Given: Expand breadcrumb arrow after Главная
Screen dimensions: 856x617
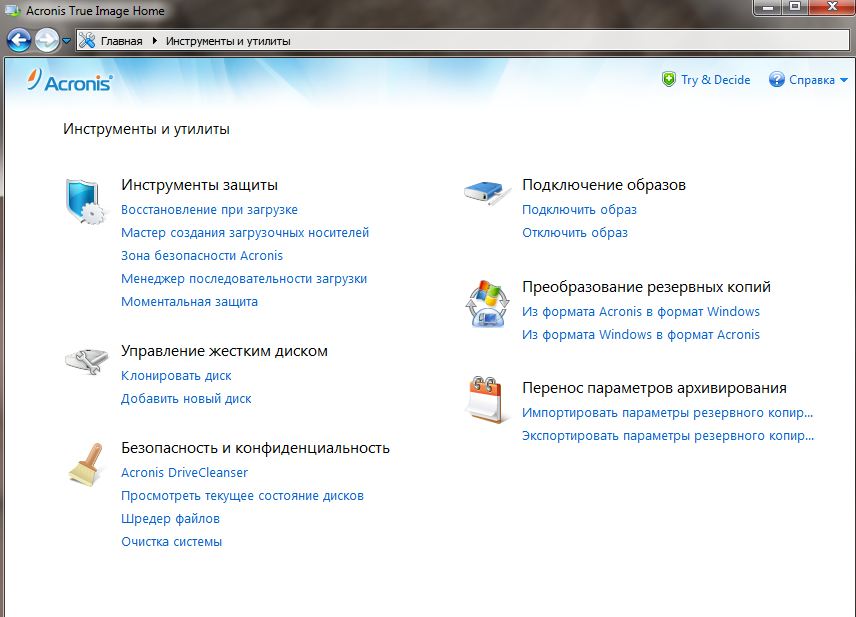Looking at the screenshot, I should (x=154, y=41).
